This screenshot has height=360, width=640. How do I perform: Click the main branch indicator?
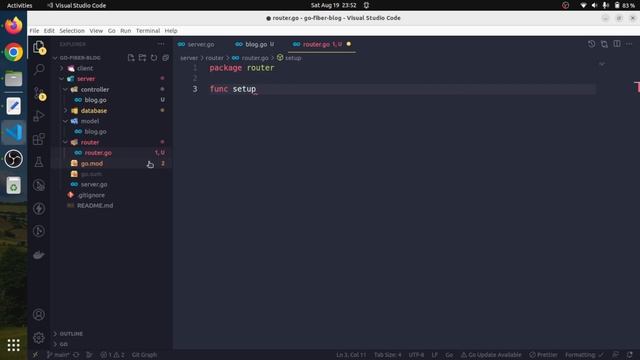(58, 355)
